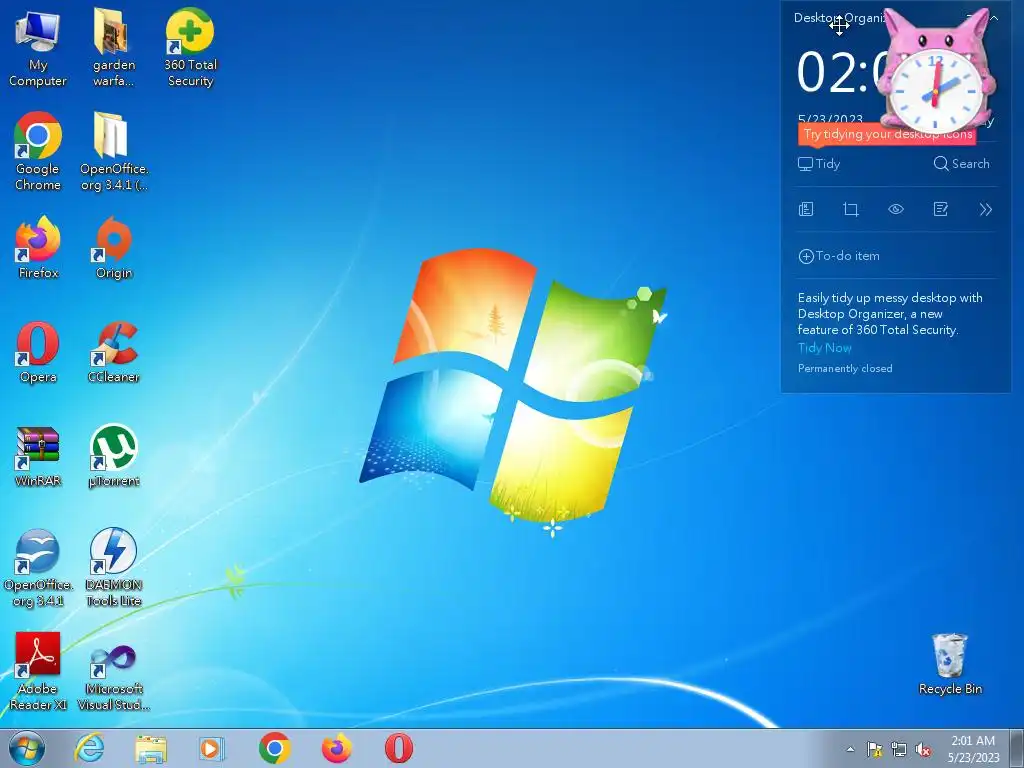Open Windows Explorer from taskbar
Screen dimensions: 1024x768
pos(151,748)
